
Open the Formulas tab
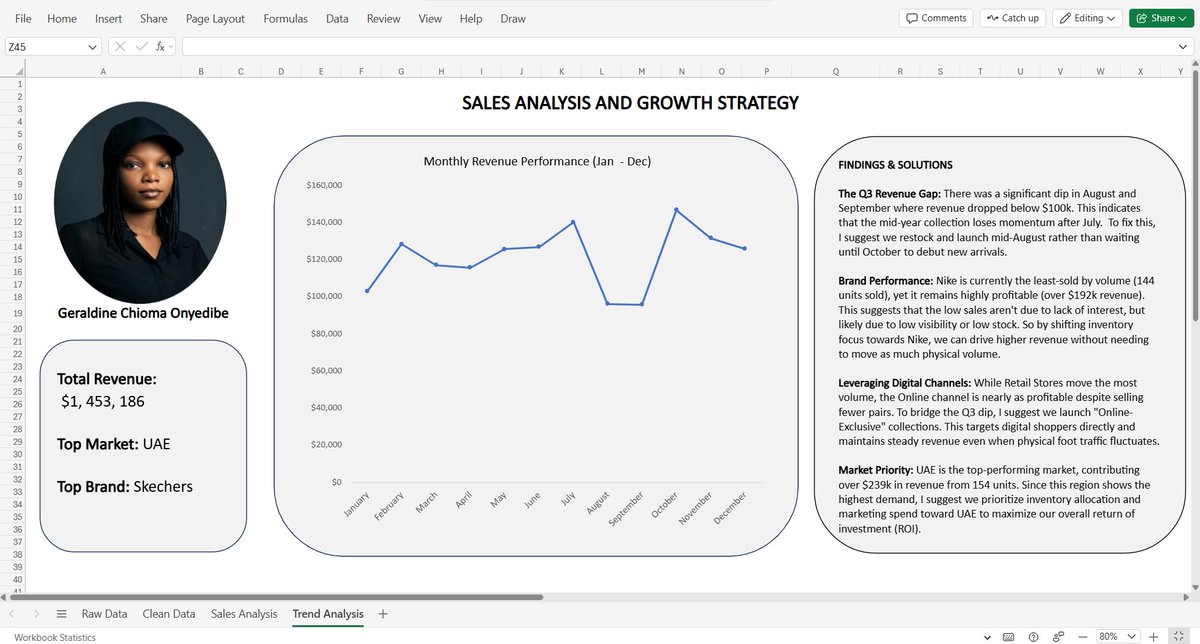(286, 19)
